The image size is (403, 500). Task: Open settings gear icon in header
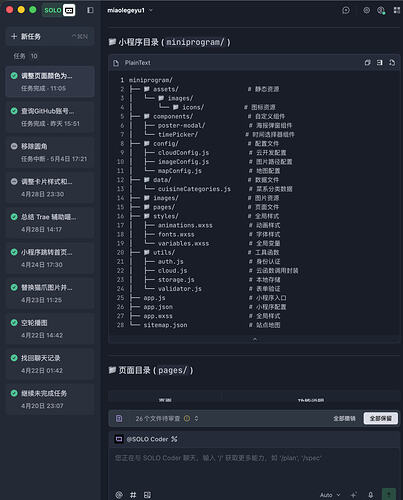(366, 10)
